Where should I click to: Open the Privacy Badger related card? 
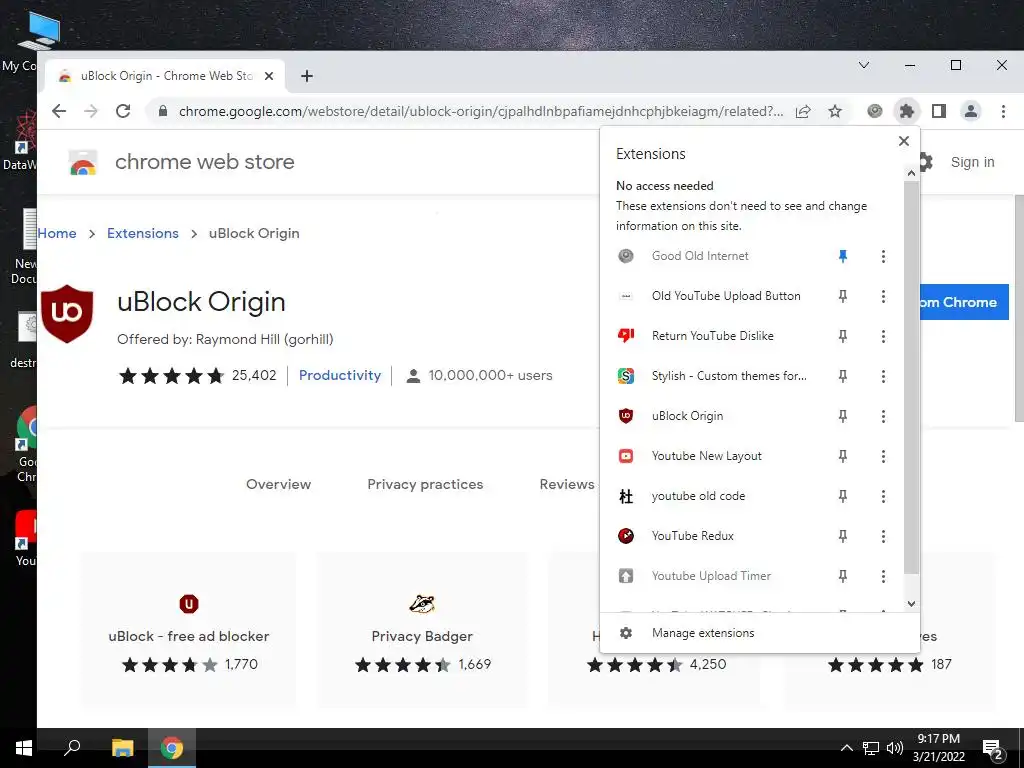click(422, 630)
